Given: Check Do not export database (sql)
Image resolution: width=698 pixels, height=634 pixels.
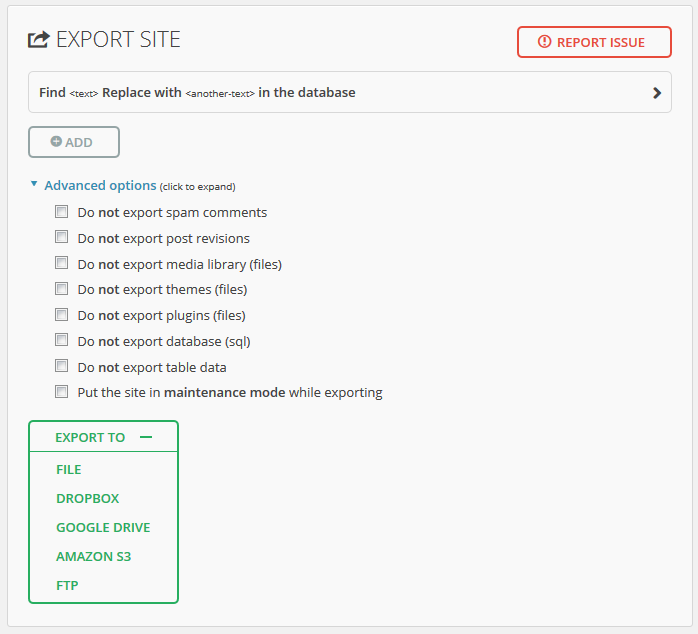Looking at the screenshot, I should (61, 340).
